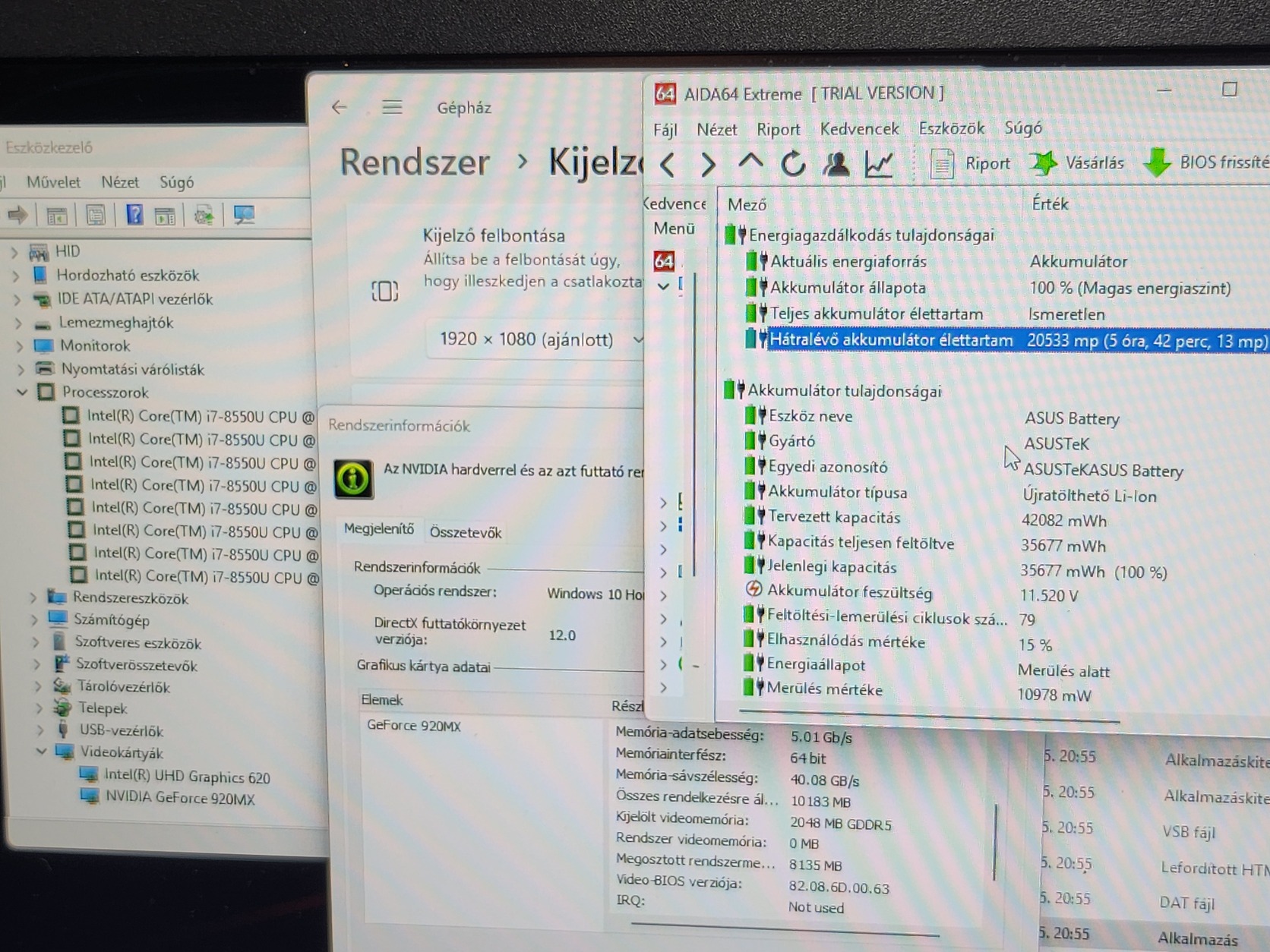Expand Nyomtatási várólisták node
Image resolution: width=1270 pixels, height=952 pixels.
[21, 370]
